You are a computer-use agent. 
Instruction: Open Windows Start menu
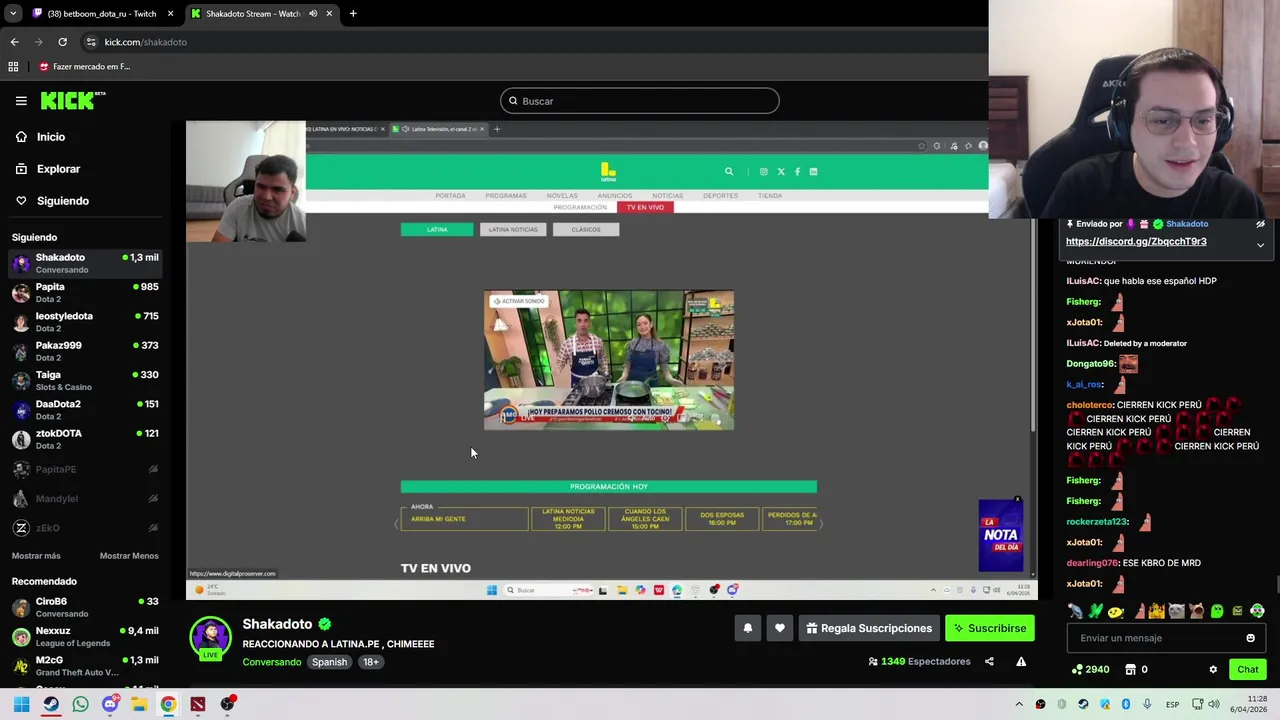coord(21,704)
